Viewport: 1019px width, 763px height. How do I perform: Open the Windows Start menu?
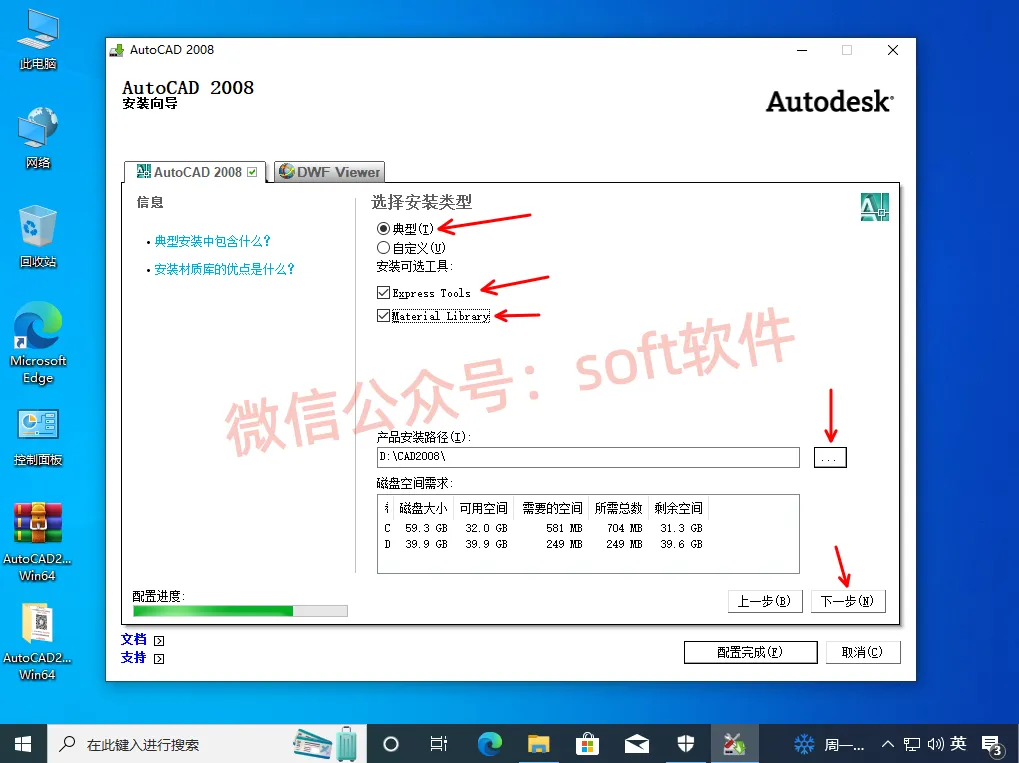23,744
